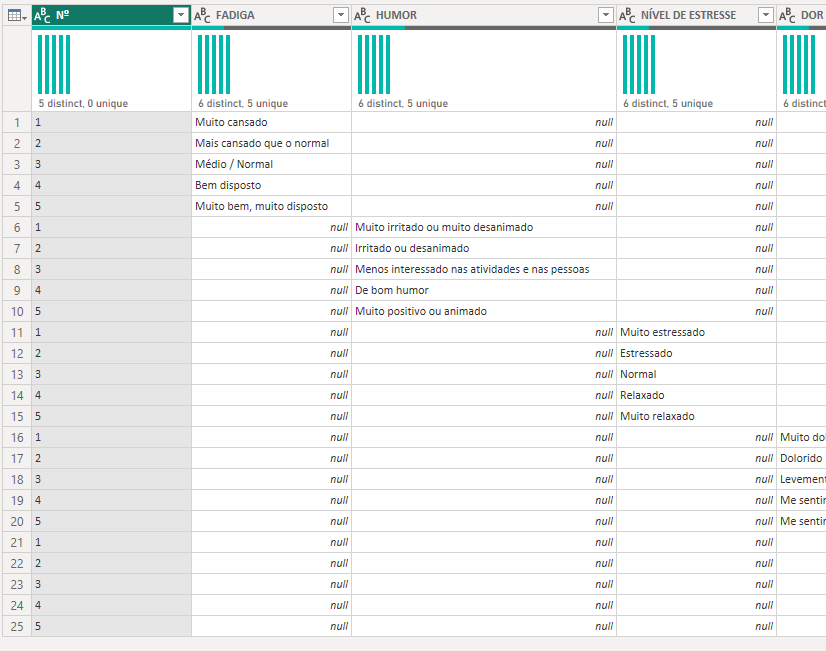Click FADIGA '6 distinct, 5 unique' label
826x651 pixels.
click(243, 103)
